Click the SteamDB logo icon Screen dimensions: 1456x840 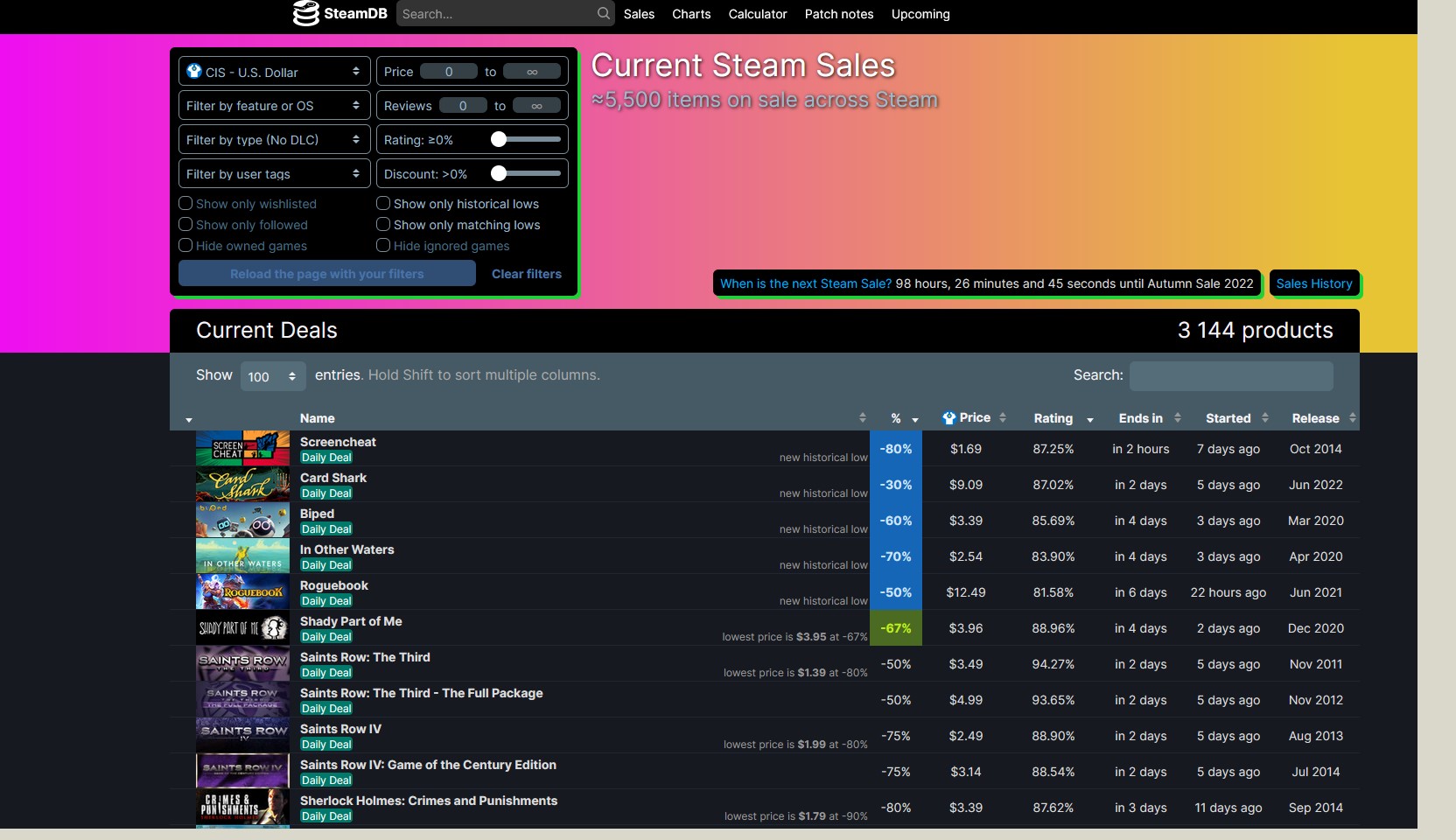coord(305,13)
